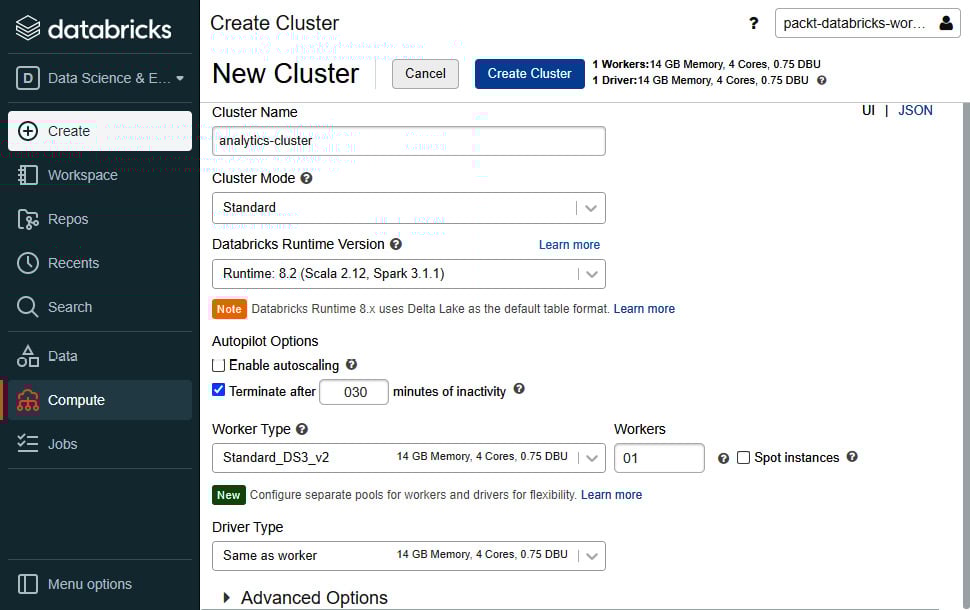This screenshot has width=970, height=610.
Task: Click the Recents clock icon
Action: (28, 263)
